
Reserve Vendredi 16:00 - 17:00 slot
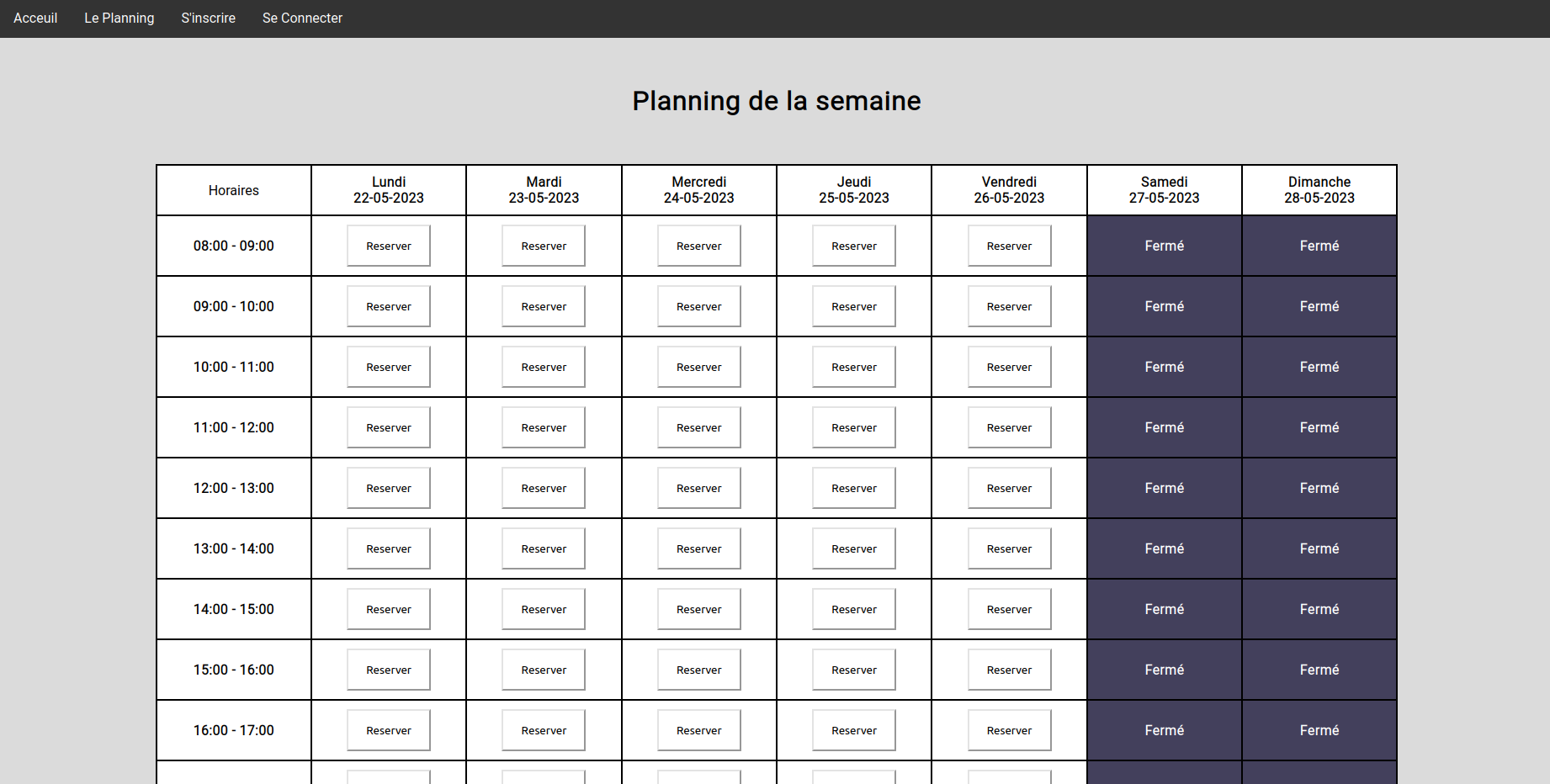point(1009,730)
